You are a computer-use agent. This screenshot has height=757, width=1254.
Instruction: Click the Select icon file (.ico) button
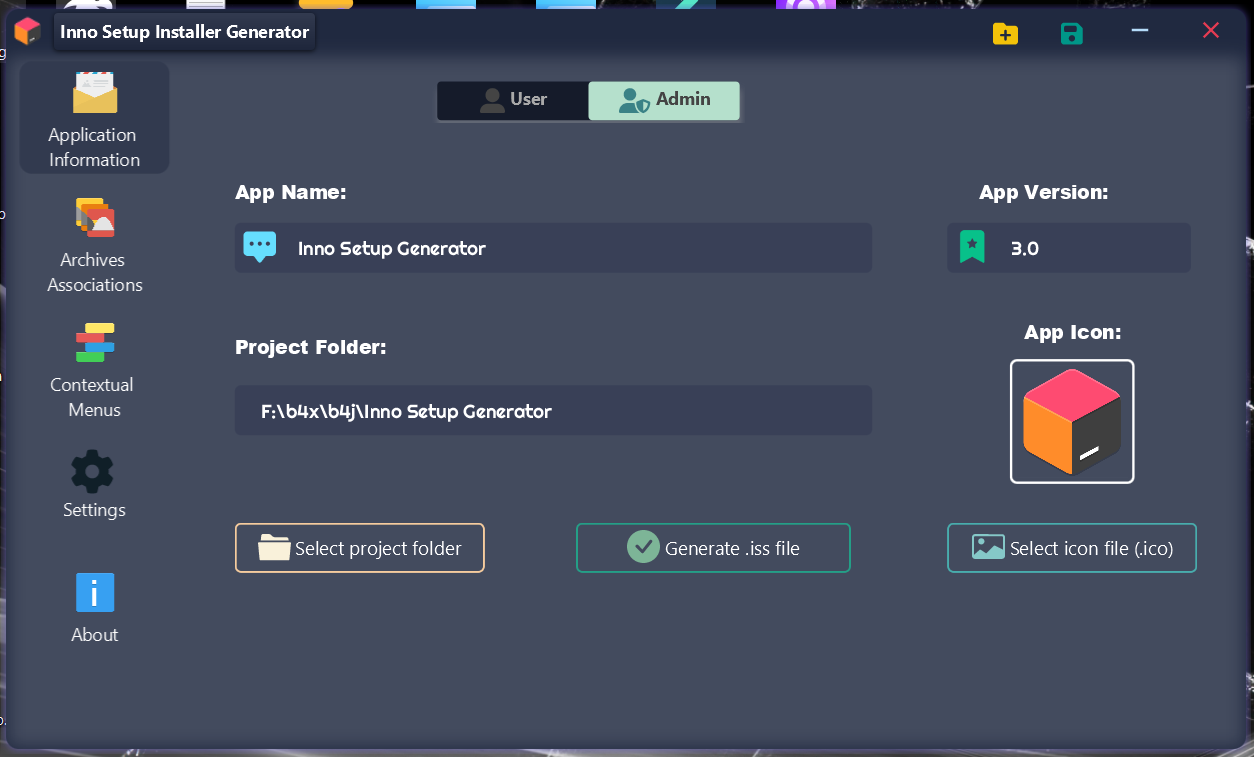click(1072, 548)
